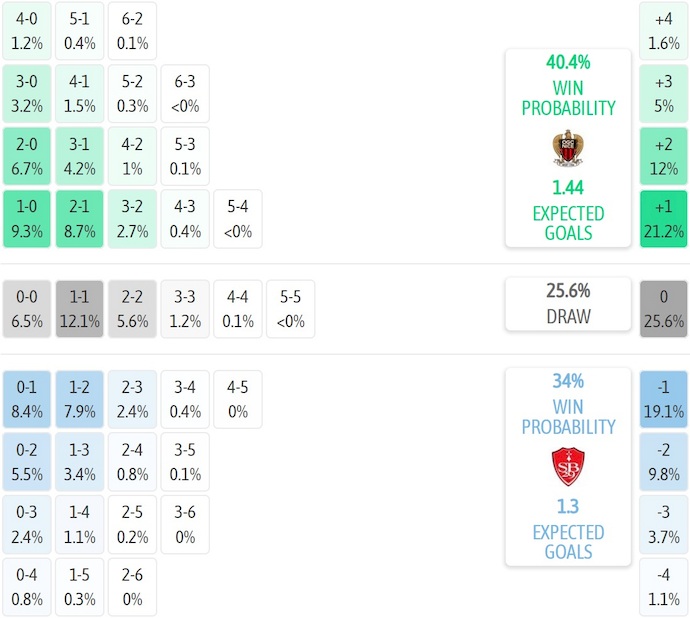This screenshot has width=690, height=618.
Task: Click the +4 margin cell
Action: pyautogui.click(x=664, y=31)
